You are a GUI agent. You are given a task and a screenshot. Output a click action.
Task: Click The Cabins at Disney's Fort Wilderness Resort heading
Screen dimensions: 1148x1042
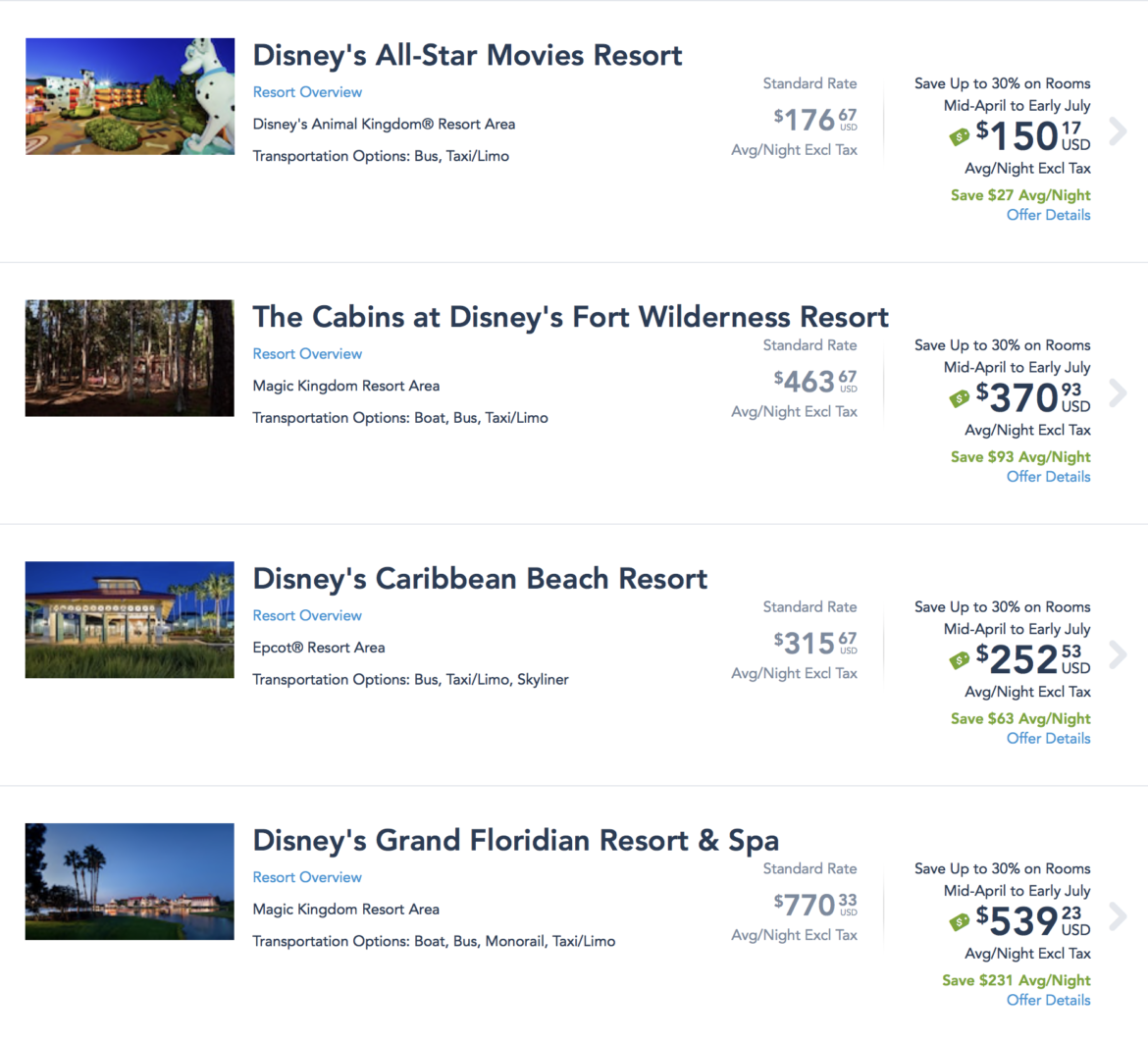(571, 317)
